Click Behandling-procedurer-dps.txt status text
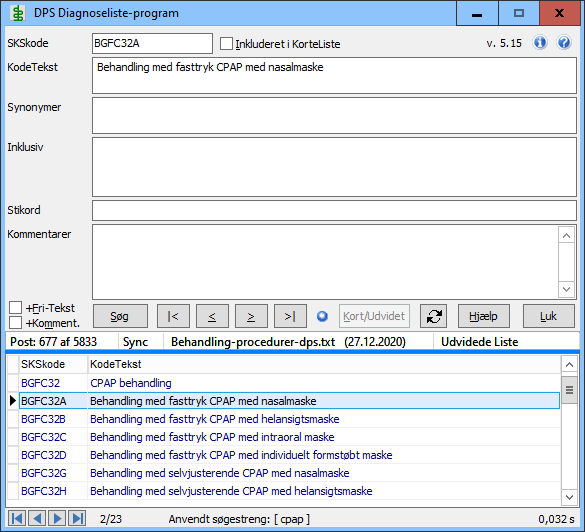Image resolution: width=585 pixels, height=532 pixels. click(253, 342)
